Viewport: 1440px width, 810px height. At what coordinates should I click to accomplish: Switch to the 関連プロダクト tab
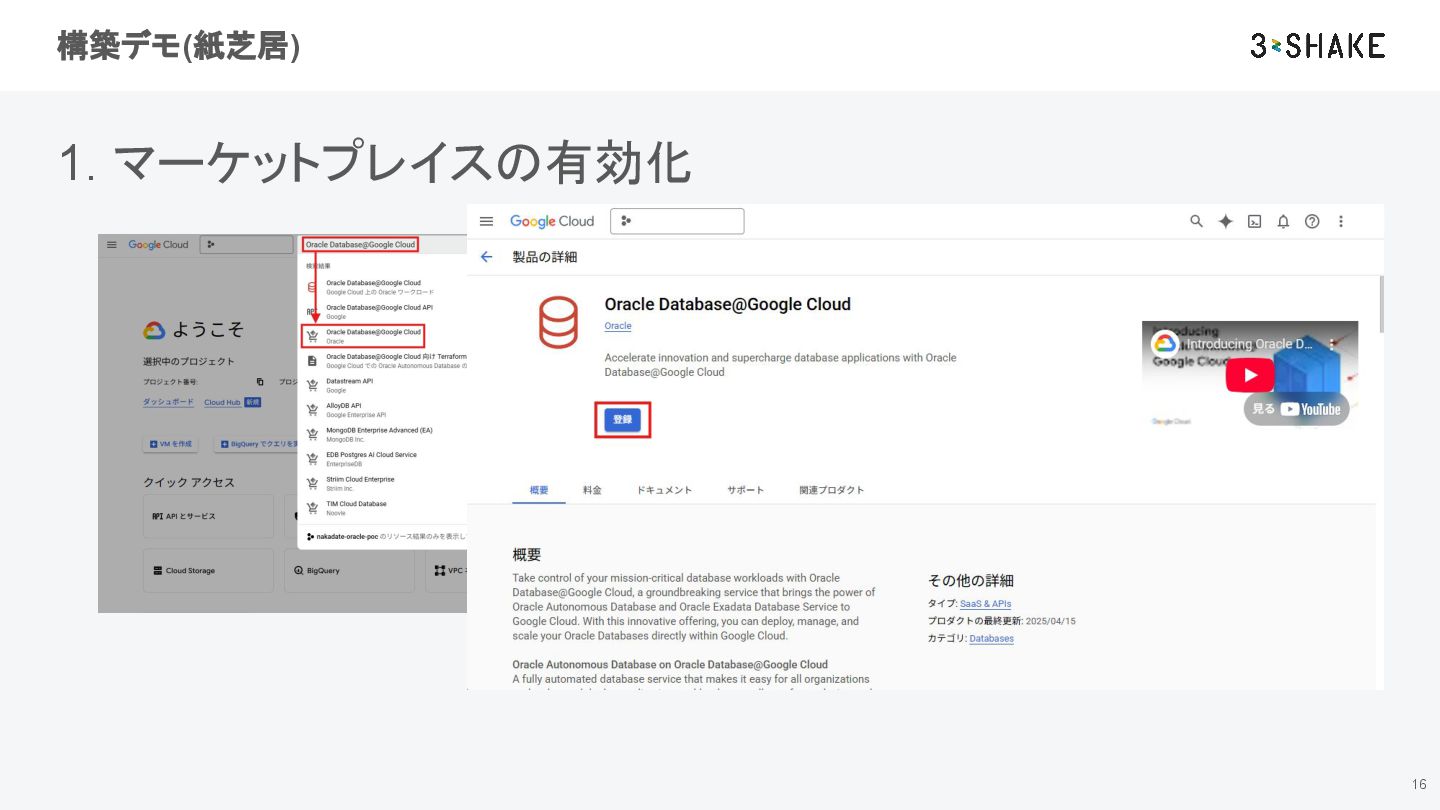tap(832, 490)
